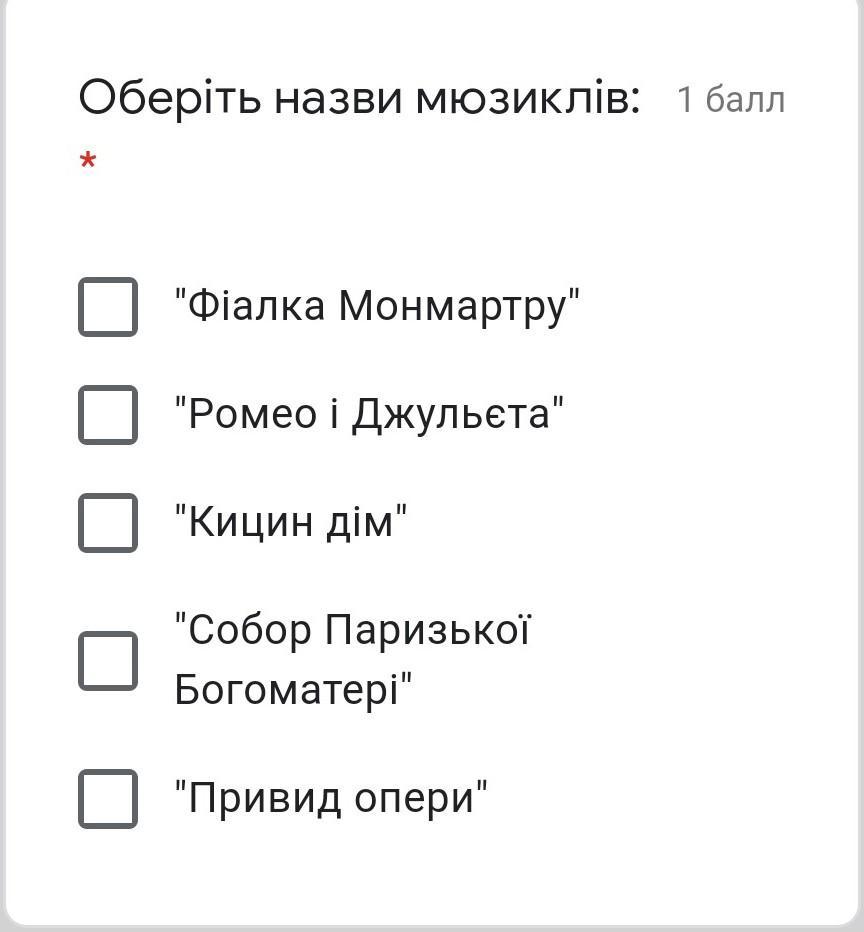Screen dimensions: 864x932
Task: Click the question title "Оберіть назви мюзиклів:"
Action: (x=359, y=98)
